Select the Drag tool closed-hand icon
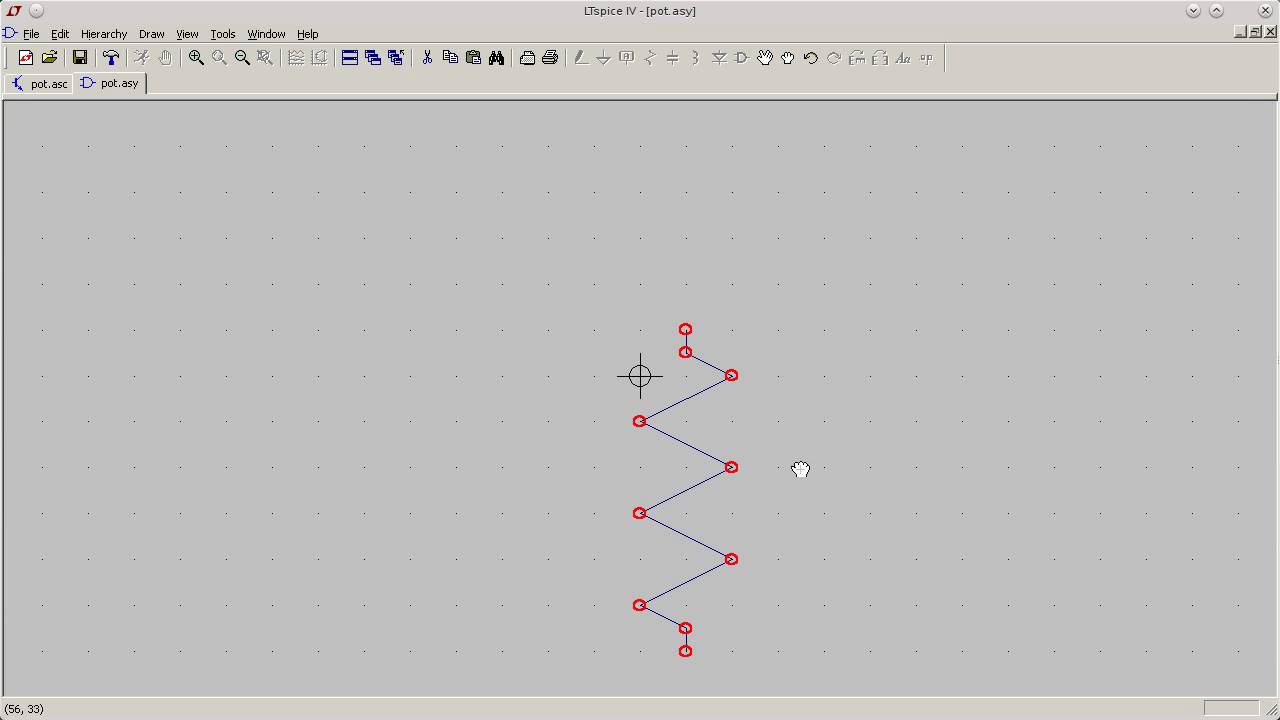The image size is (1280, 720). (788, 58)
